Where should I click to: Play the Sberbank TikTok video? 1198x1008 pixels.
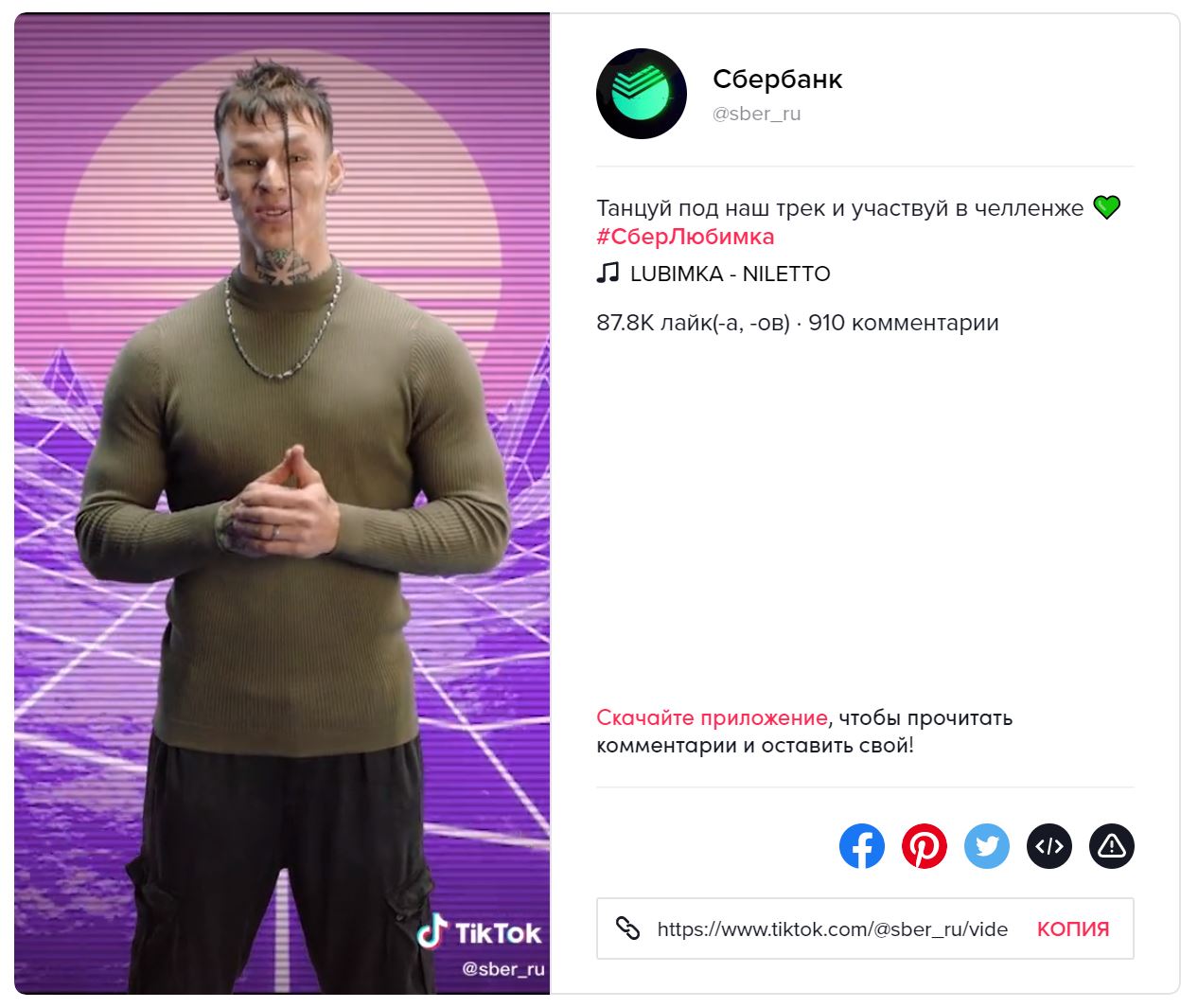click(282, 504)
